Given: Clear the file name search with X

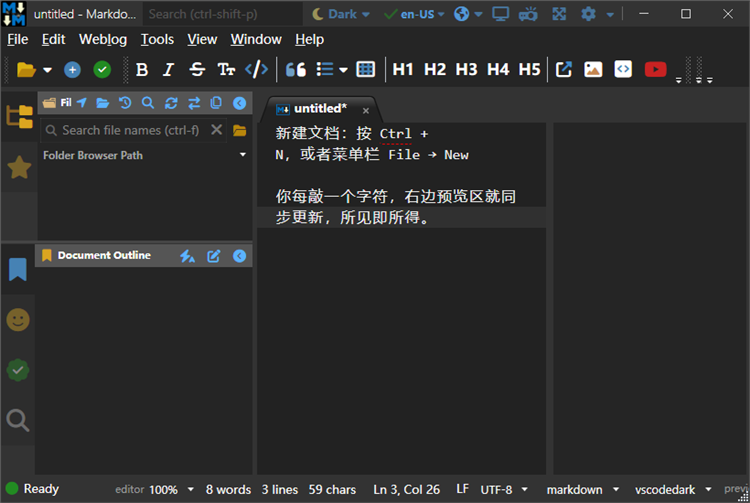Looking at the screenshot, I should 217,130.
